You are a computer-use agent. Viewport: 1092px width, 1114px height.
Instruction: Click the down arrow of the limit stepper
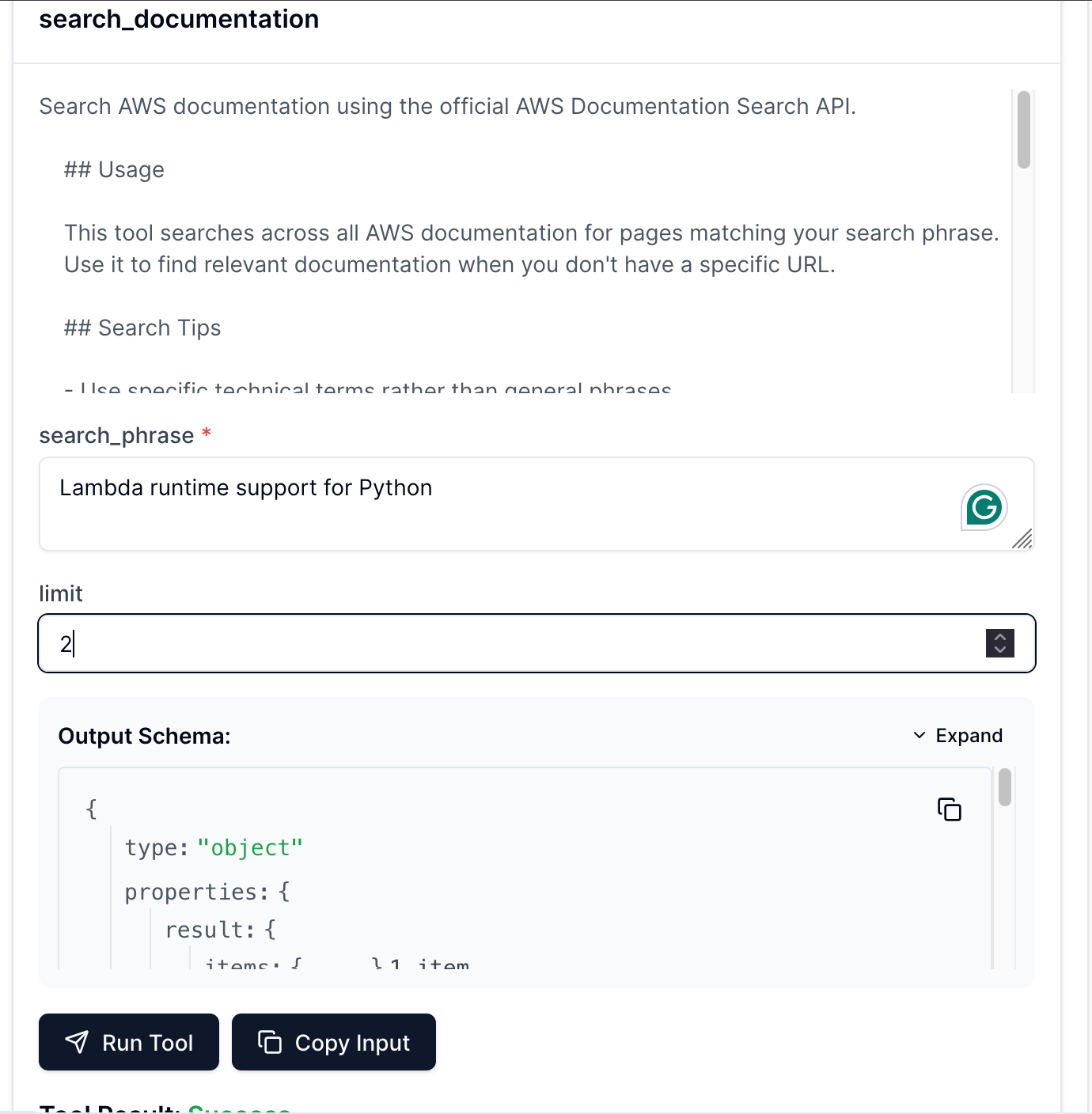click(x=999, y=650)
